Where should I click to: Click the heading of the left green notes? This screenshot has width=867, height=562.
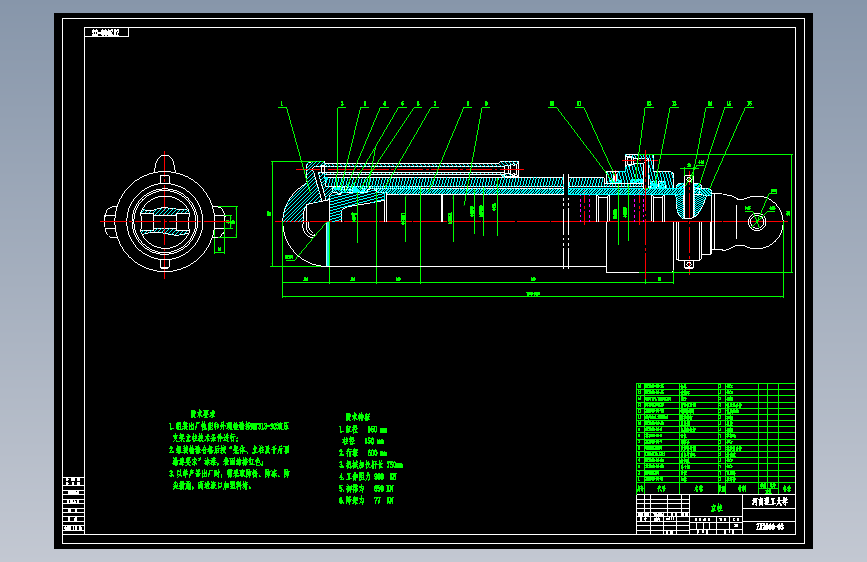(203, 414)
